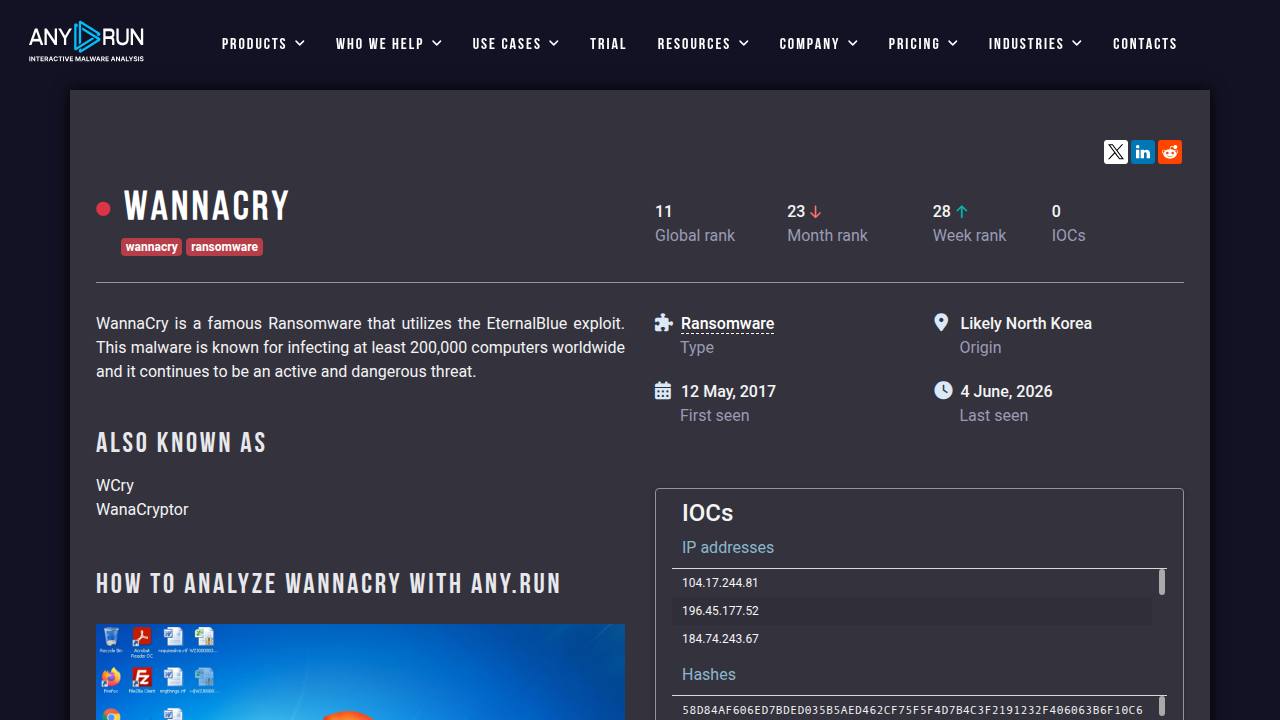Open the Company dropdown
The height and width of the screenshot is (720, 1280).
pos(819,44)
